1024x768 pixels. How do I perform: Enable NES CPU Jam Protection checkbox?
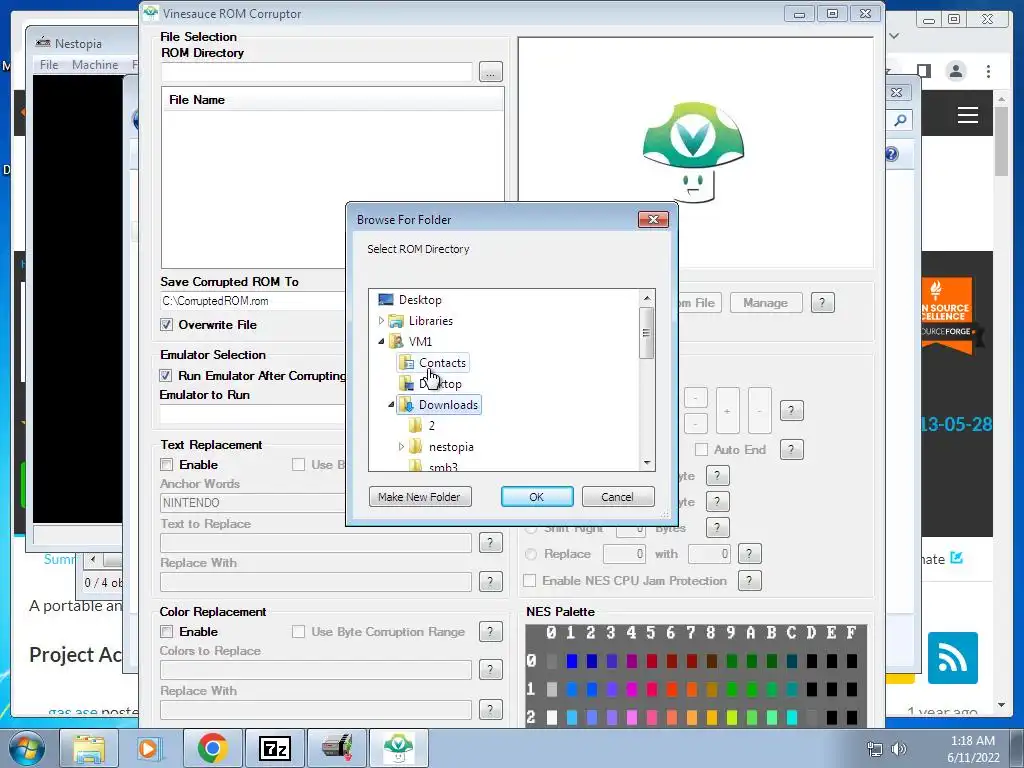click(530, 581)
